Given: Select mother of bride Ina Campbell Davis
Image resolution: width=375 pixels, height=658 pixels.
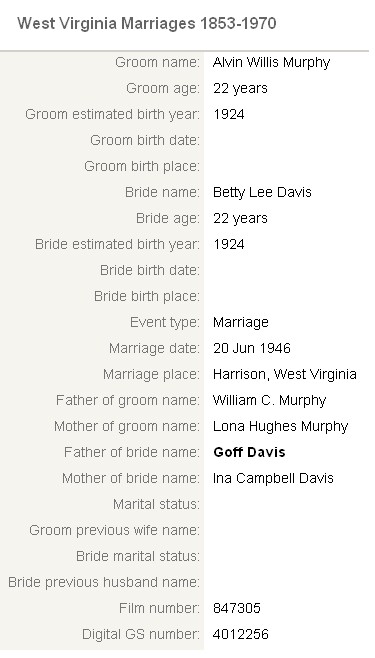Looking at the screenshot, I should (x=273, y=478).
